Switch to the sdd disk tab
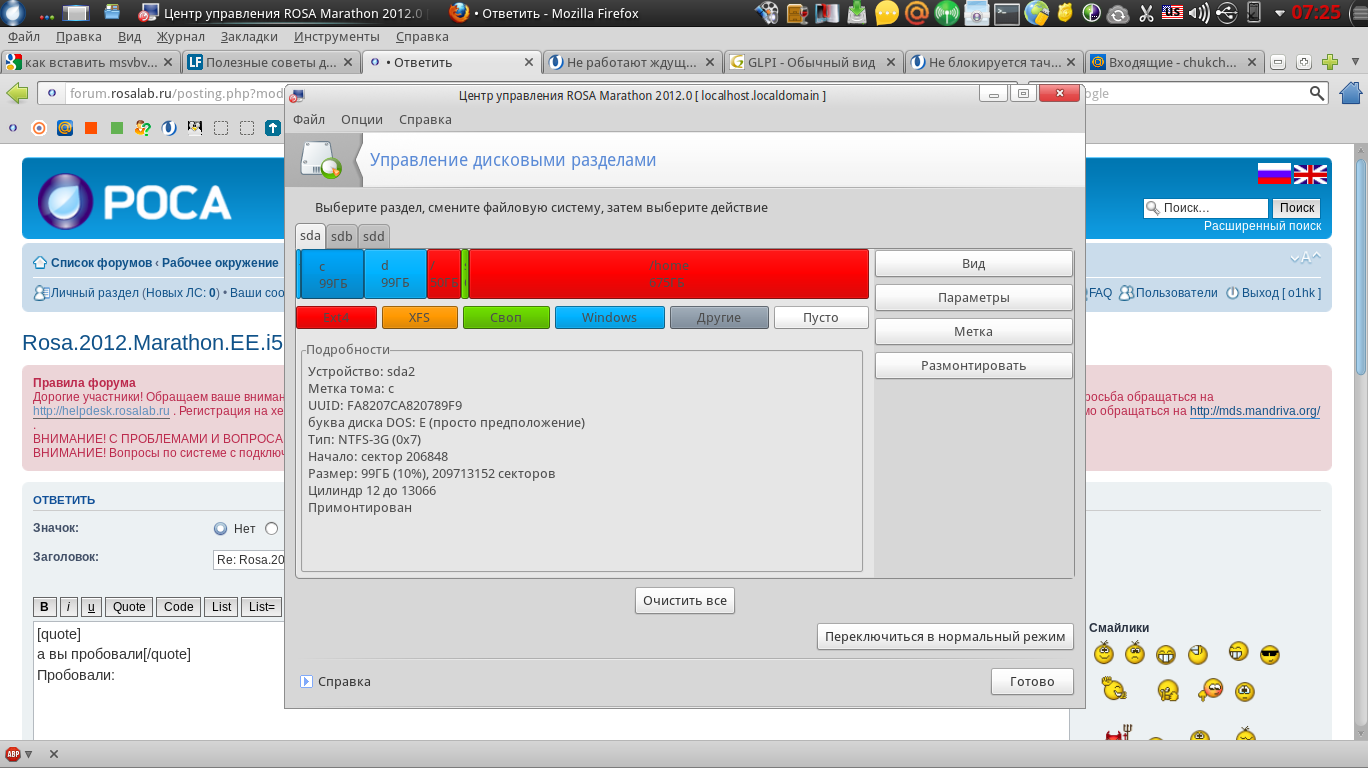 374,237
